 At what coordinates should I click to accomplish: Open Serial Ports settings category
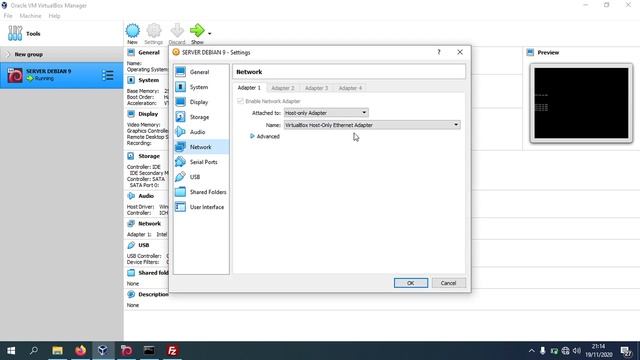pos(201,162)
